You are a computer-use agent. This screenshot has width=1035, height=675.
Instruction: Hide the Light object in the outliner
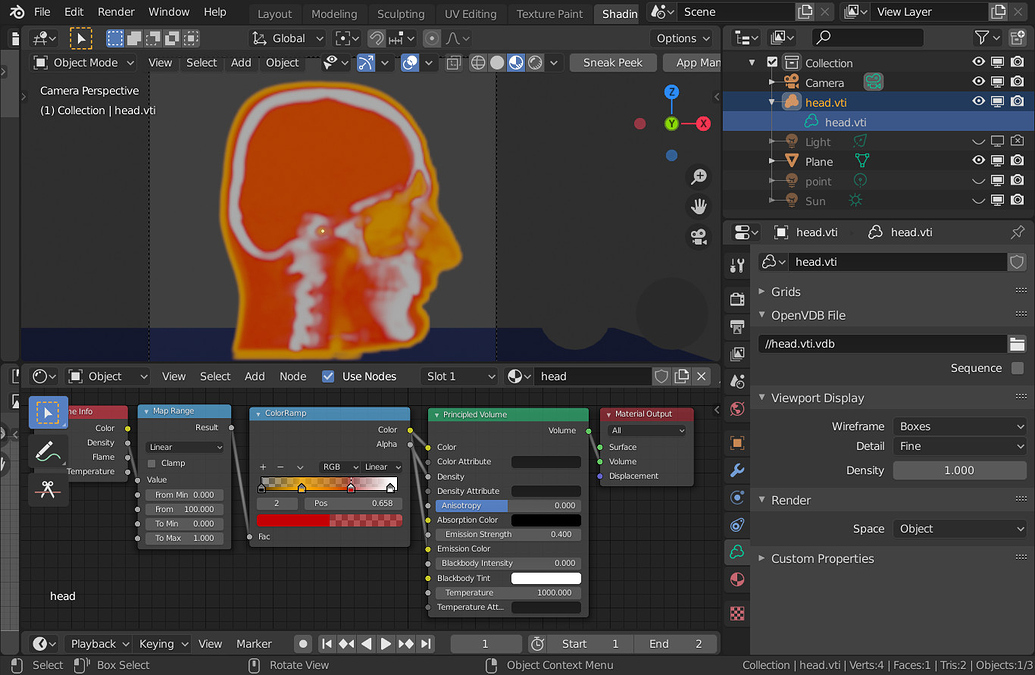pyautogui.click(x=978, y=141)
